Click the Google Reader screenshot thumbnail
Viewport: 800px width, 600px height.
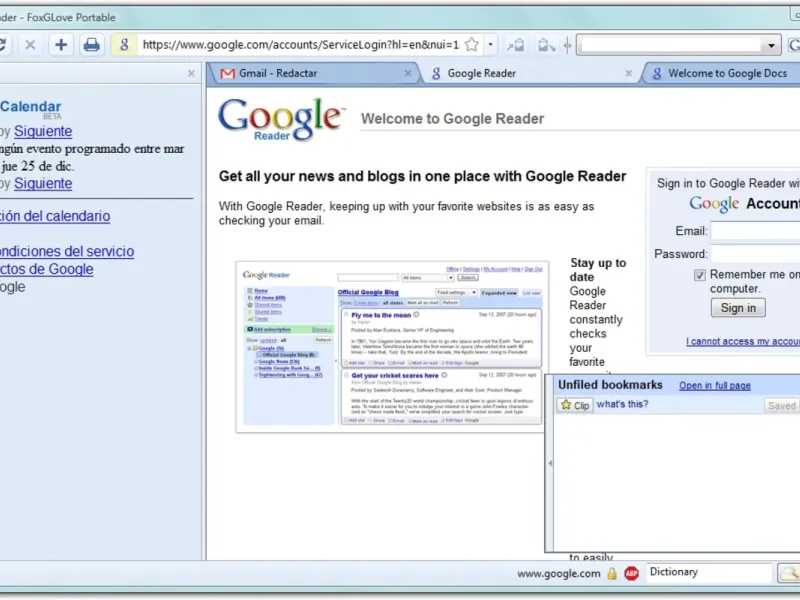pyautogui.click(x=392, y=347)
